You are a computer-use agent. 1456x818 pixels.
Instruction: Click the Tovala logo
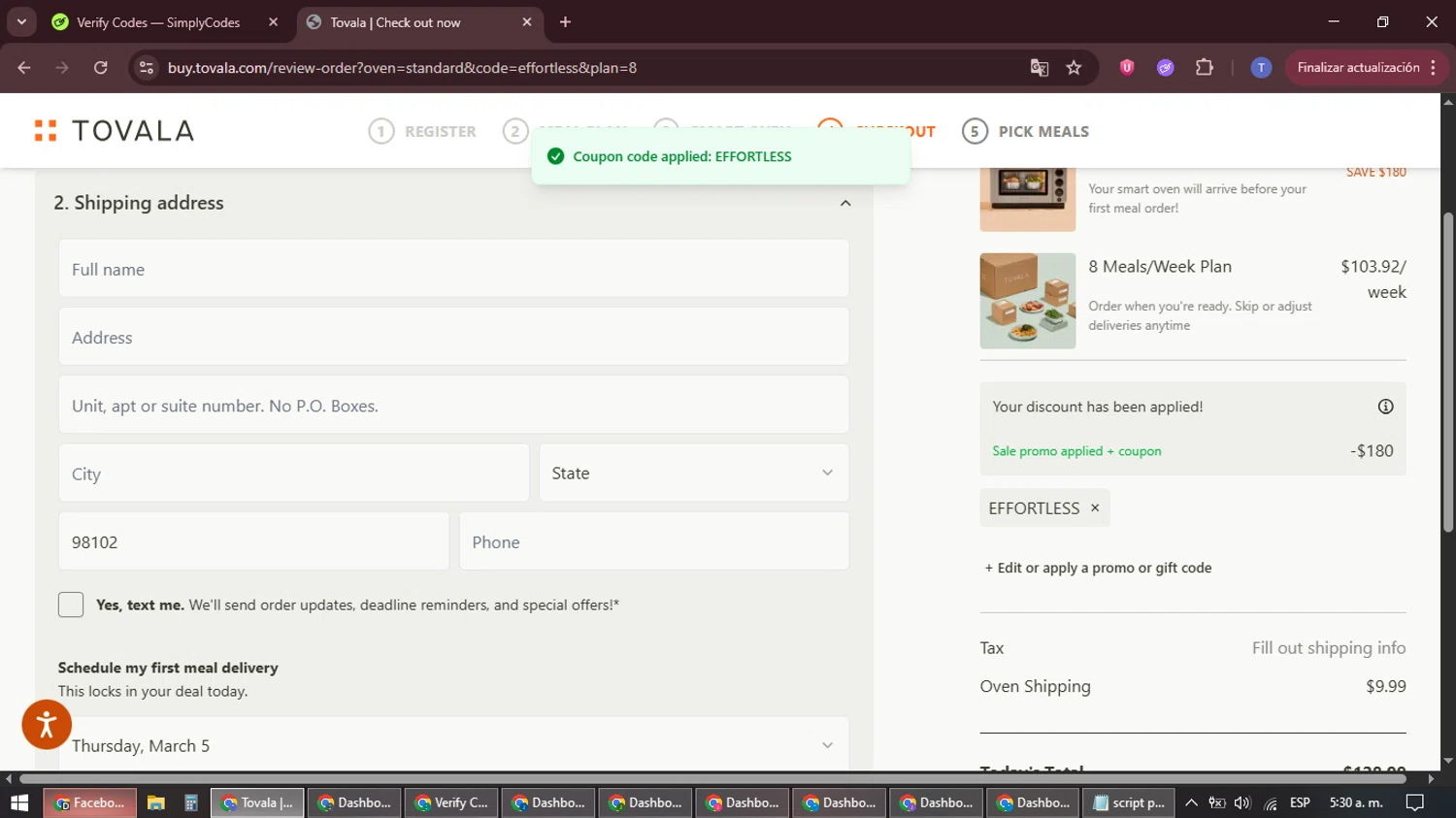(x=115, y=131)
